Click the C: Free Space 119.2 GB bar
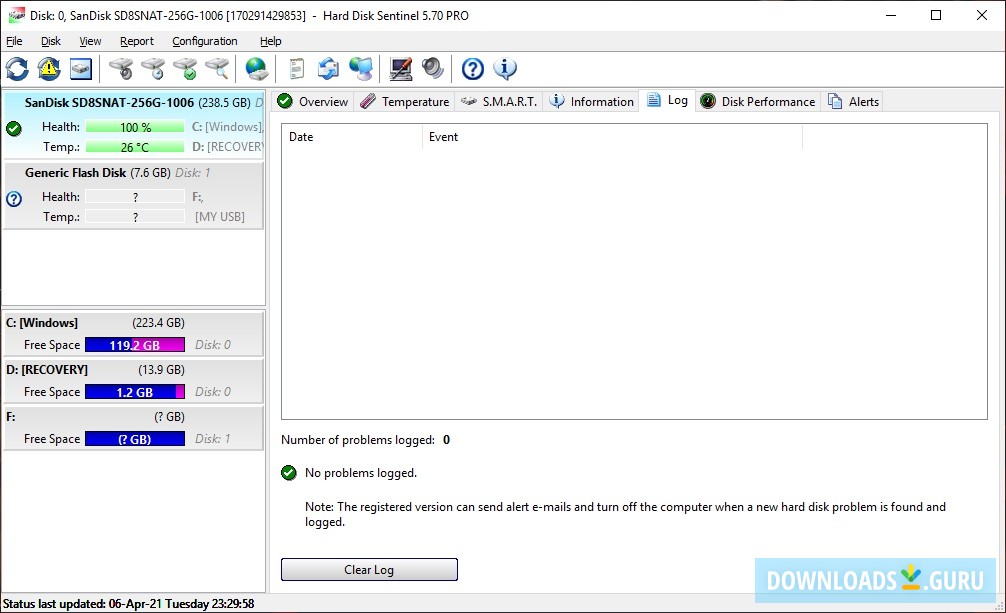The image size is (1006, 613). 135,345
